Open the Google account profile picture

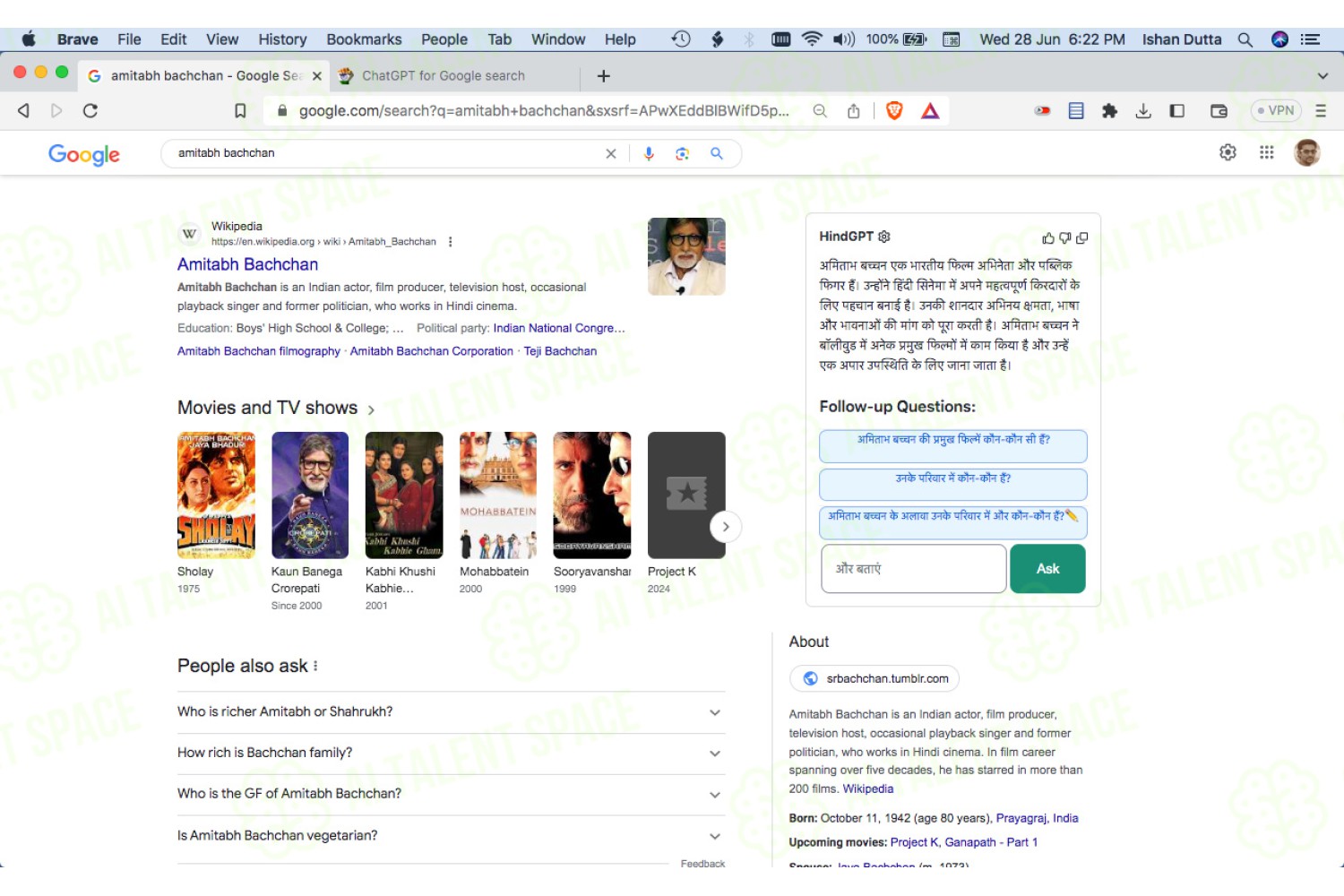coord(1307,152)
